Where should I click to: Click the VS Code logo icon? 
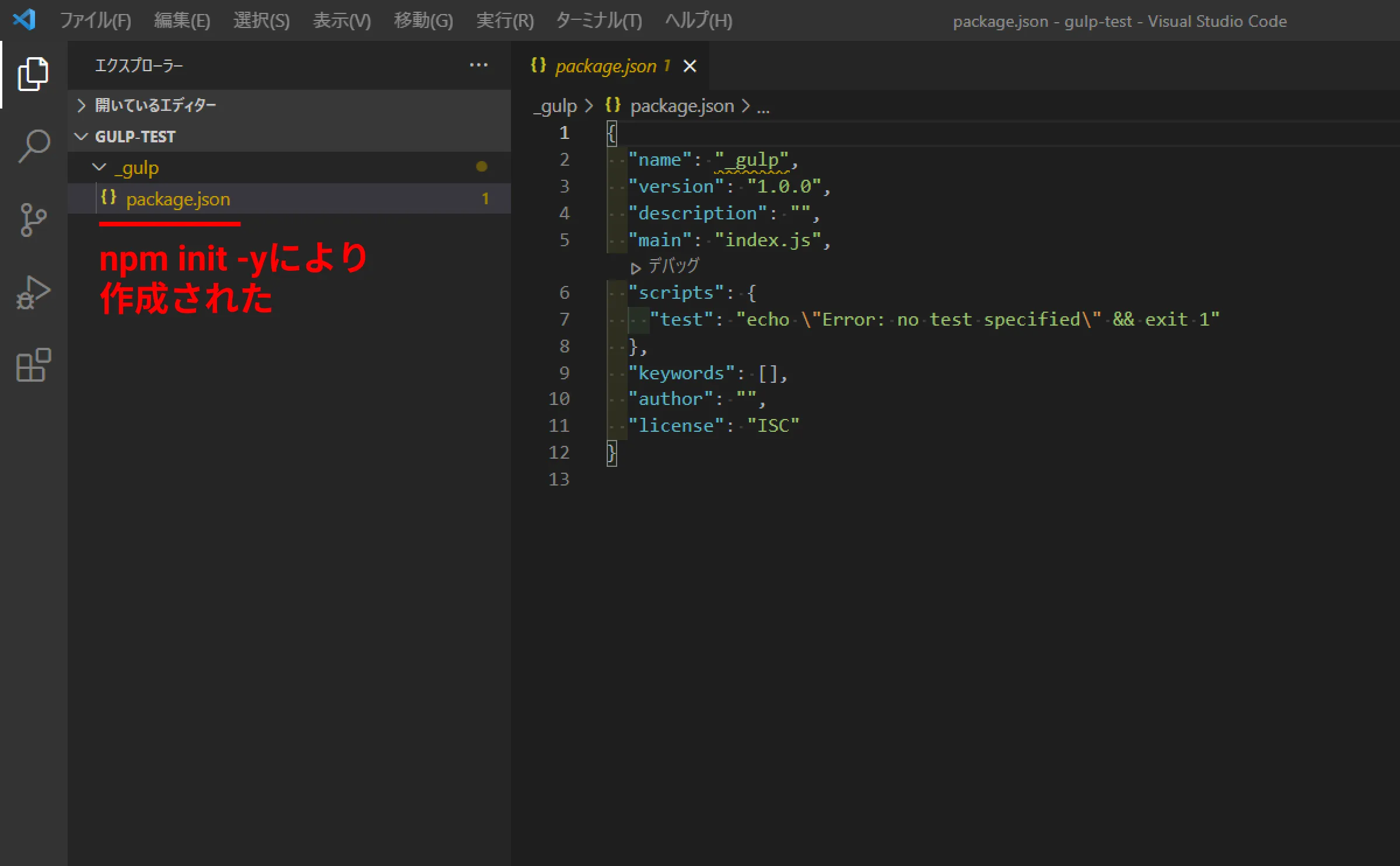tap(24, 20)
